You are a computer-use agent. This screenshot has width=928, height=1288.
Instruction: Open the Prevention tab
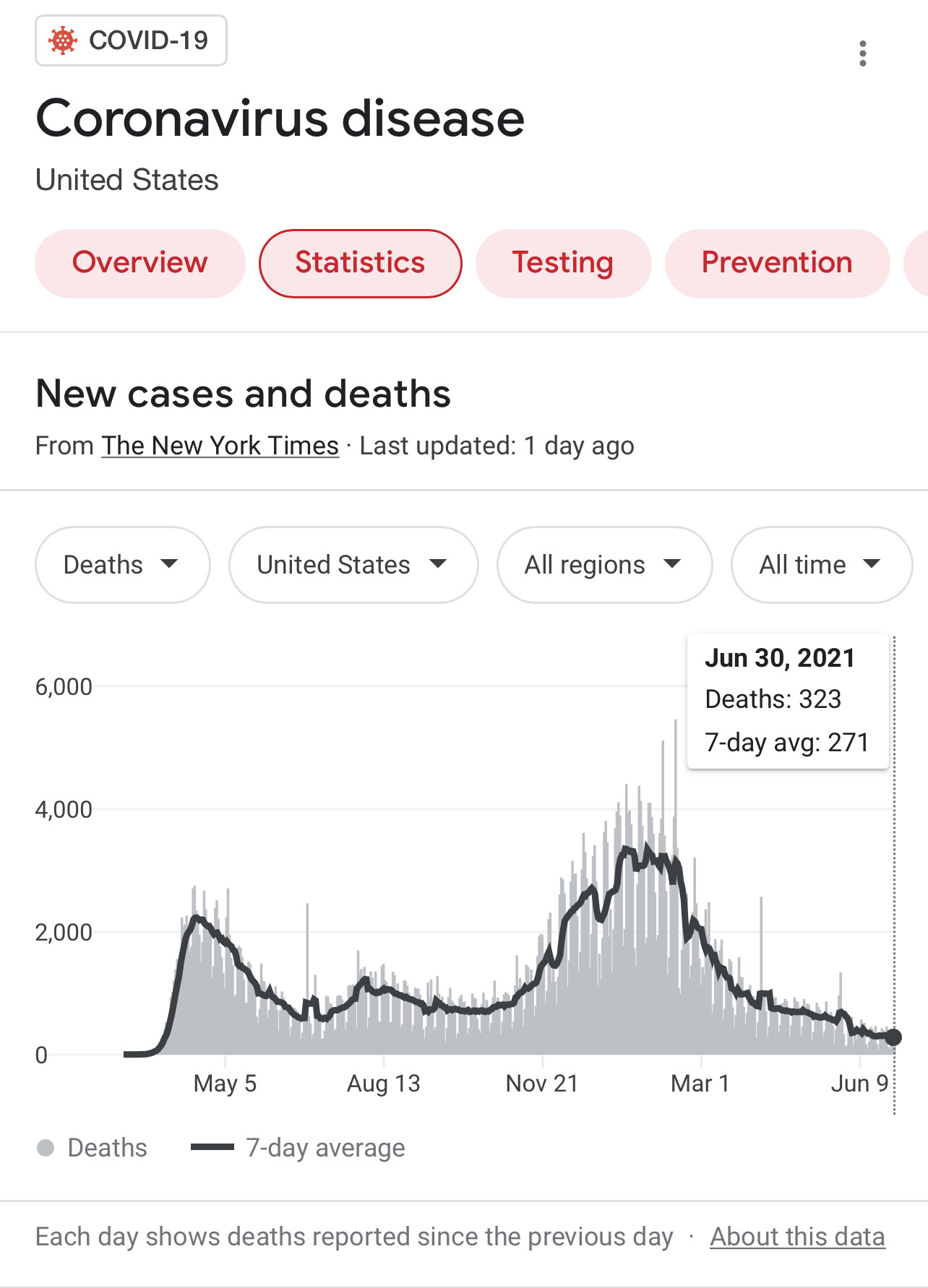pyautogui.click(x=777, y=263)
